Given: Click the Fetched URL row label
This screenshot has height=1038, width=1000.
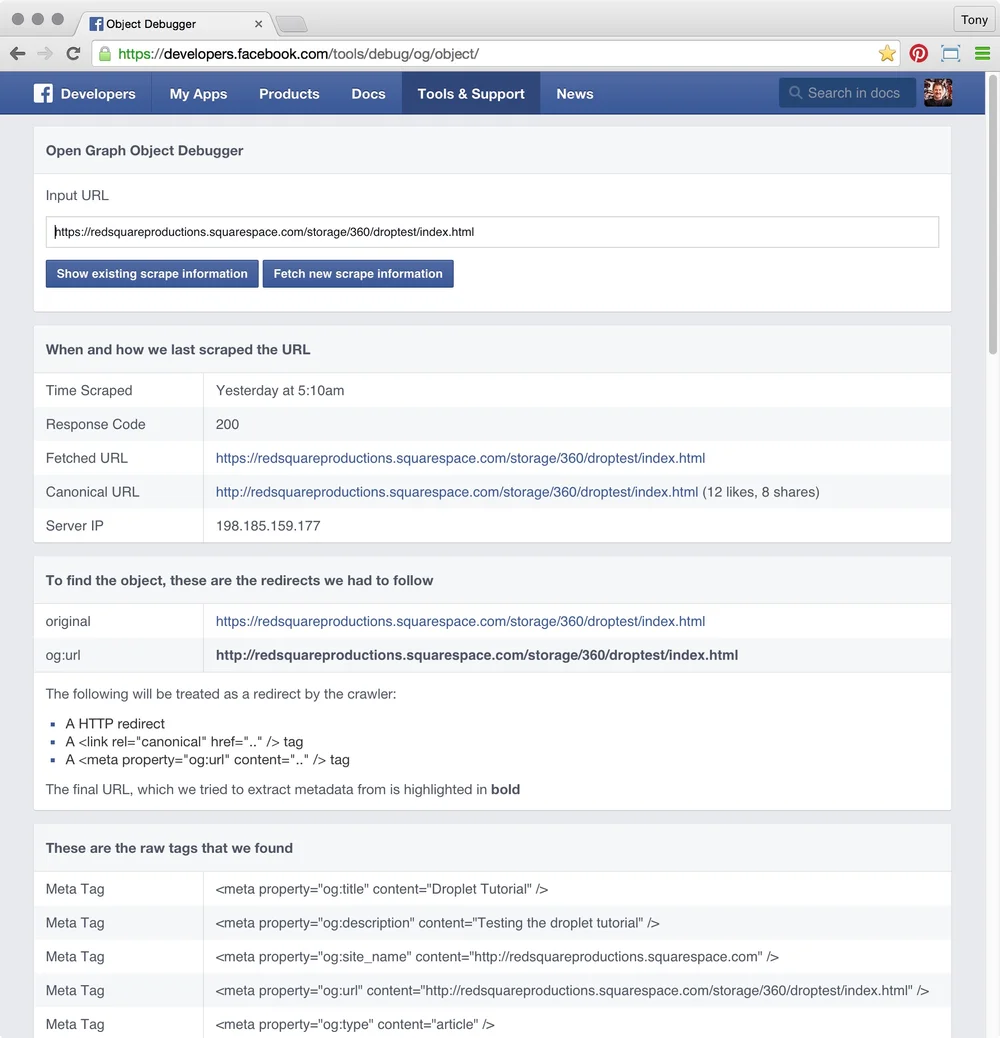Looking at the screenshot, I should (x=87, y=458).
